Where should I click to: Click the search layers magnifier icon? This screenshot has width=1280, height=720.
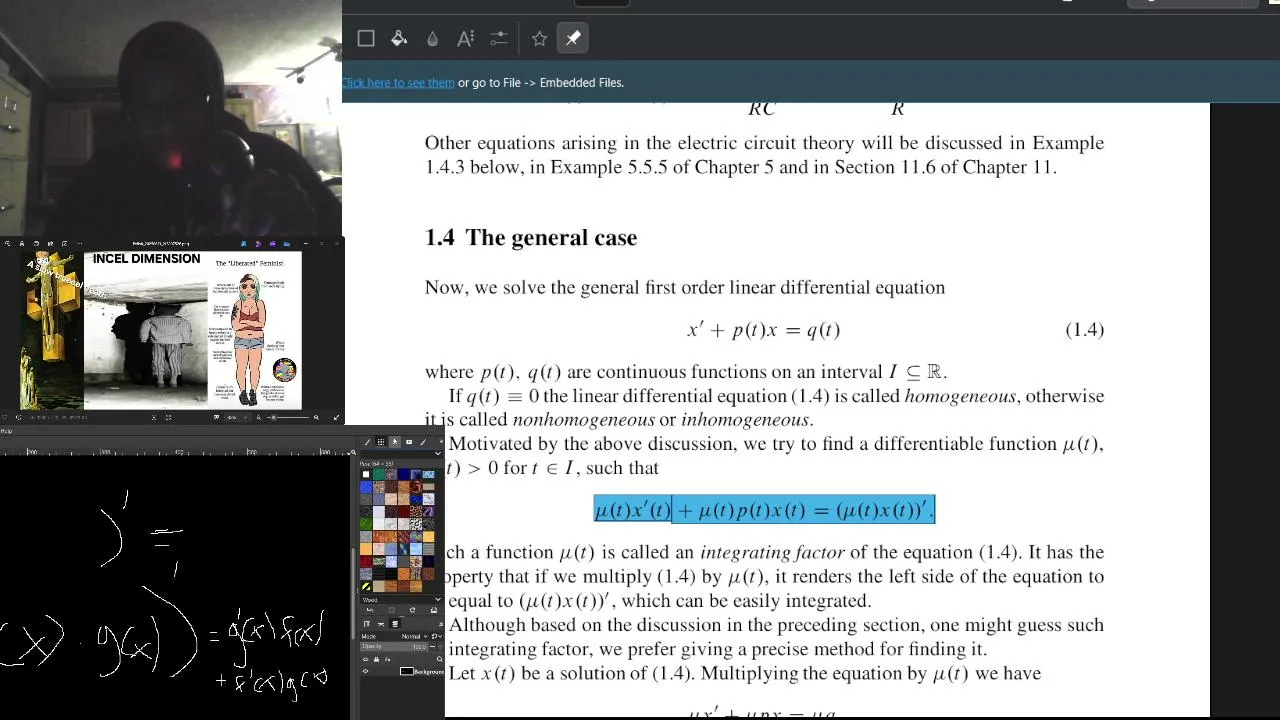(x=439, y=659)
